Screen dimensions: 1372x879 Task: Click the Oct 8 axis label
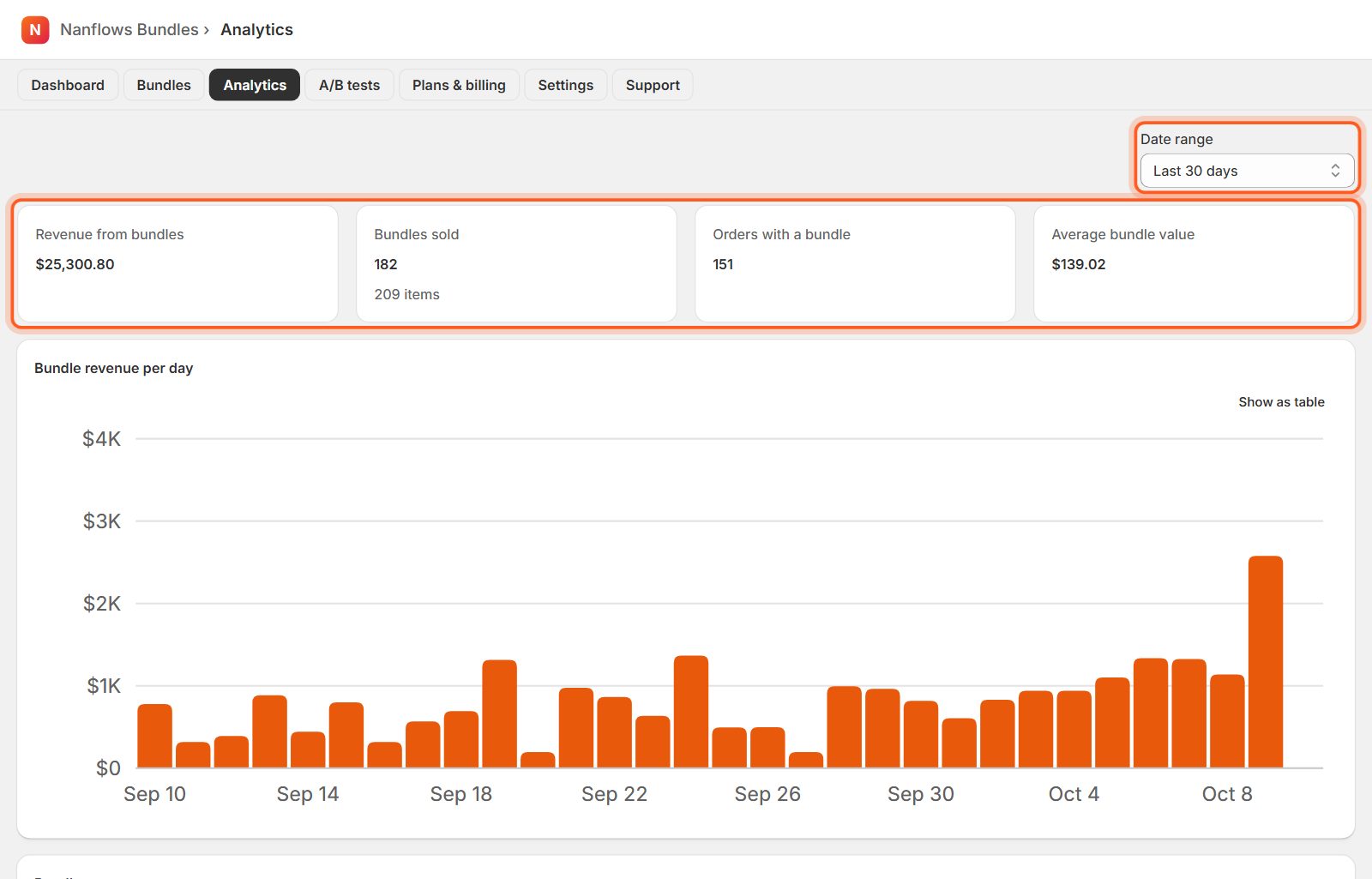click(x=1227, y=794)
